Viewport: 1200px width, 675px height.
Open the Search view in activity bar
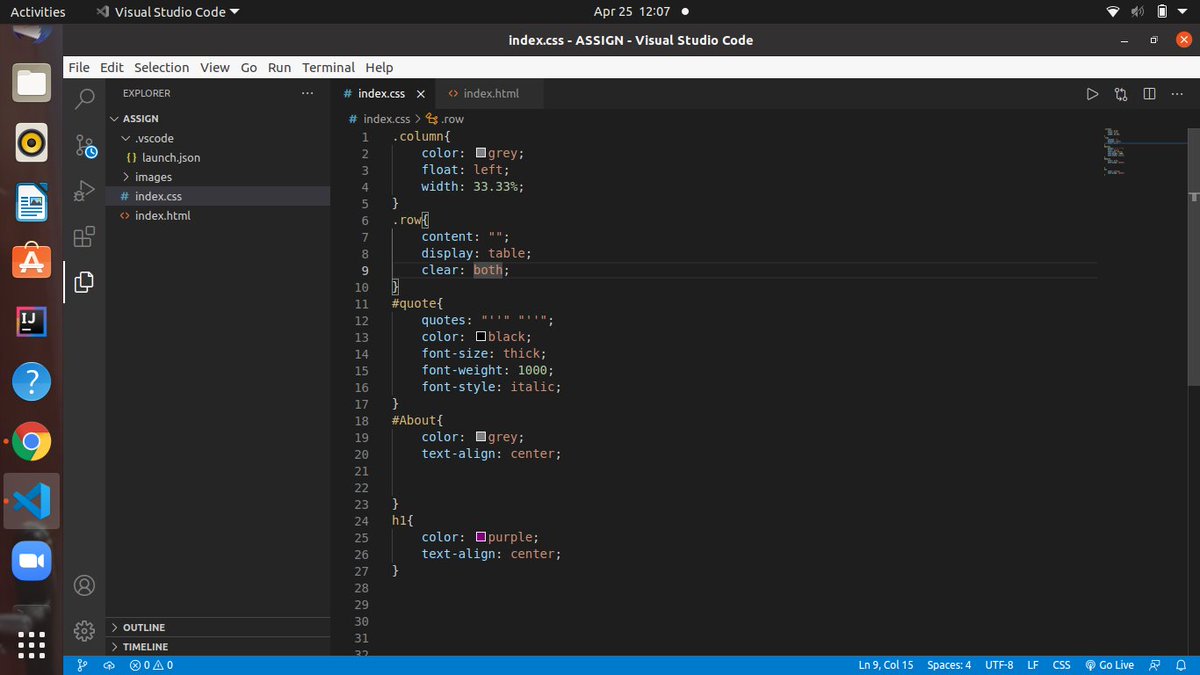click(85, 98)
